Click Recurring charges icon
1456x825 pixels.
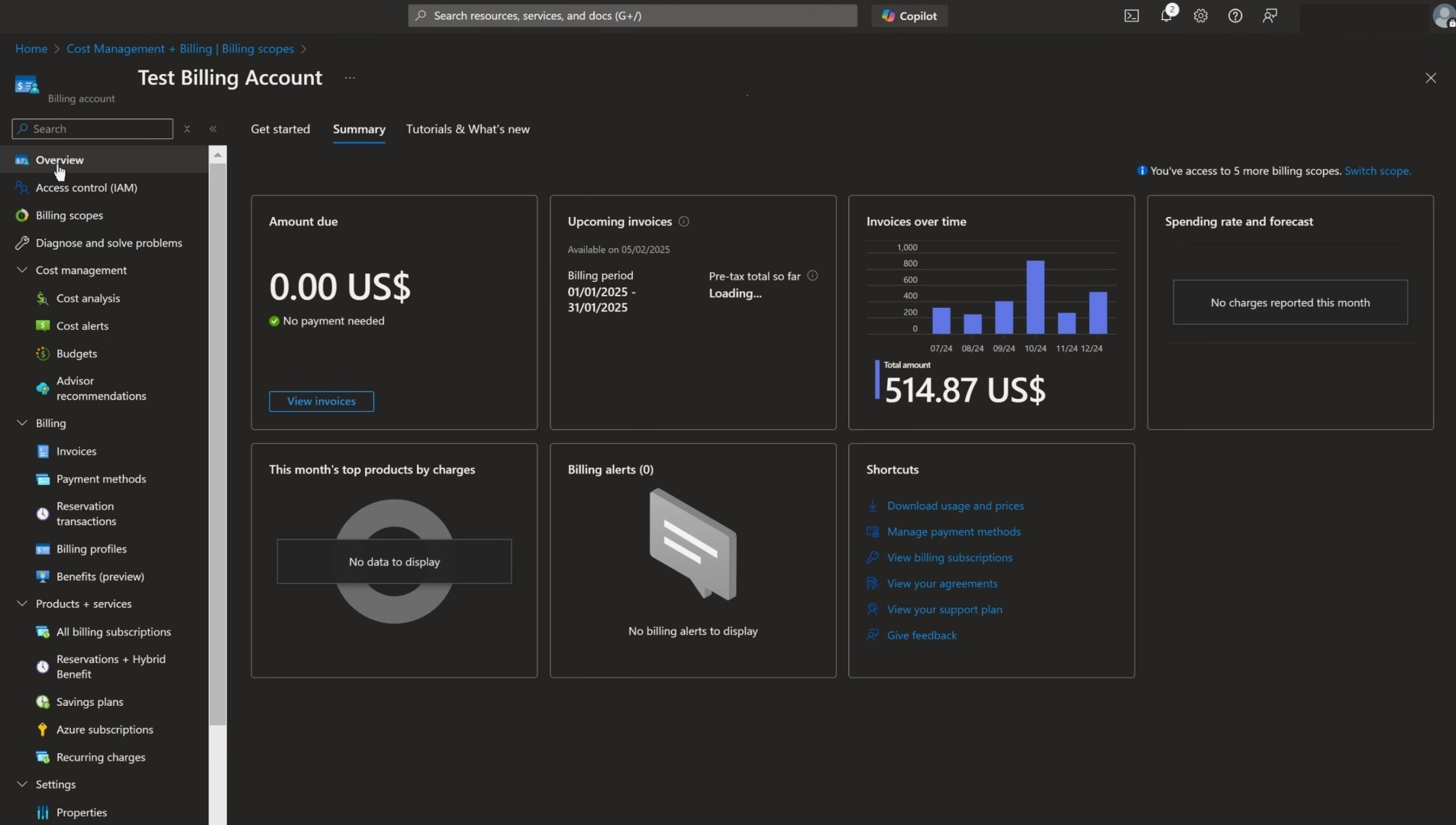pyautogui.click(x=43, y=757)
